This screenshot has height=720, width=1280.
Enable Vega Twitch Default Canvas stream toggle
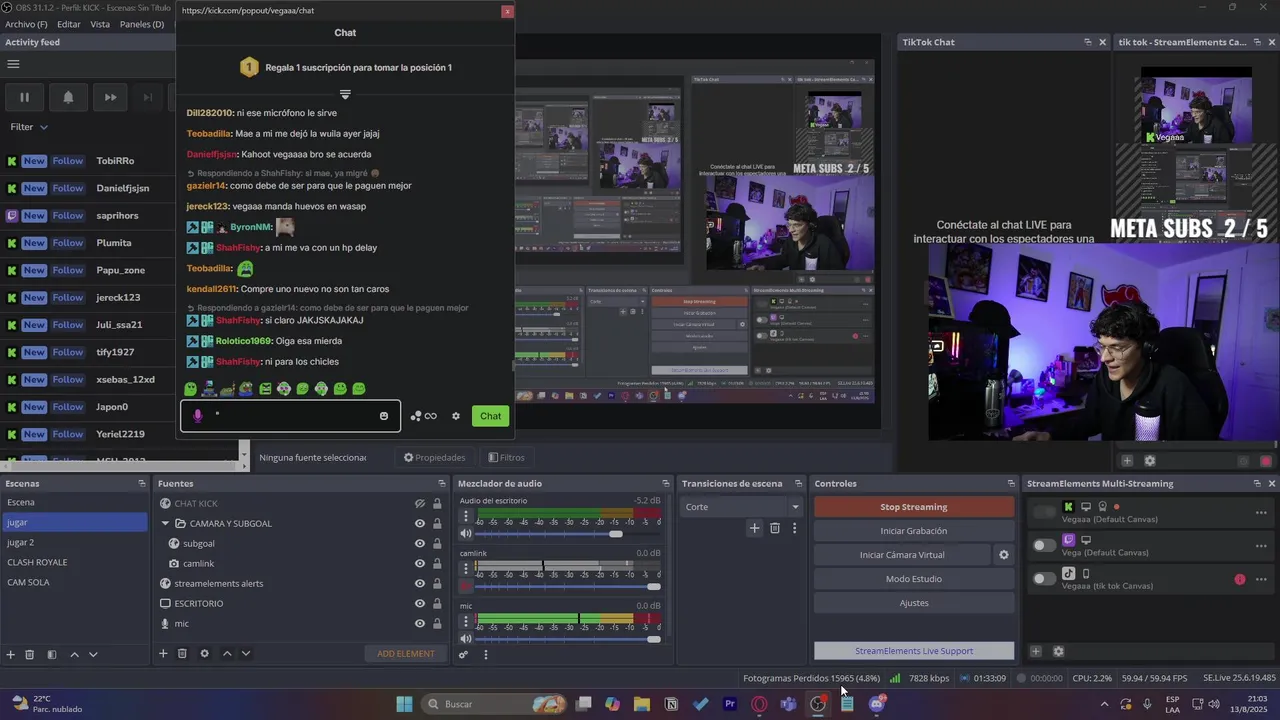(1044, 546)
